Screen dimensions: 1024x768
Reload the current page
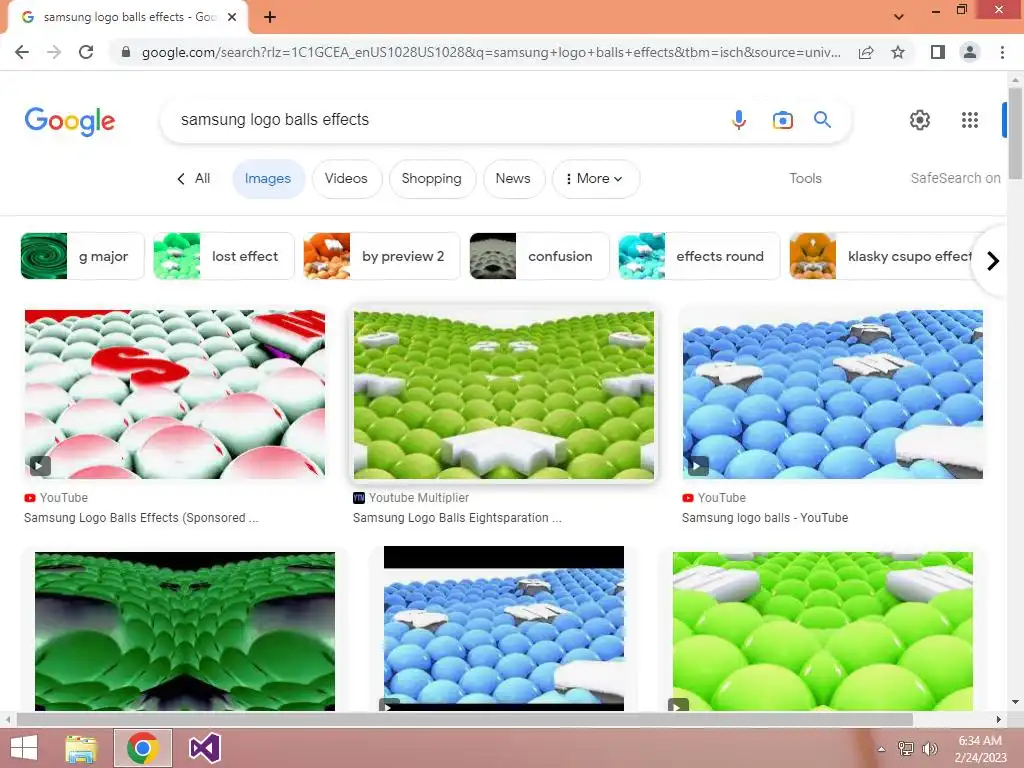click(x=86, y=52)
